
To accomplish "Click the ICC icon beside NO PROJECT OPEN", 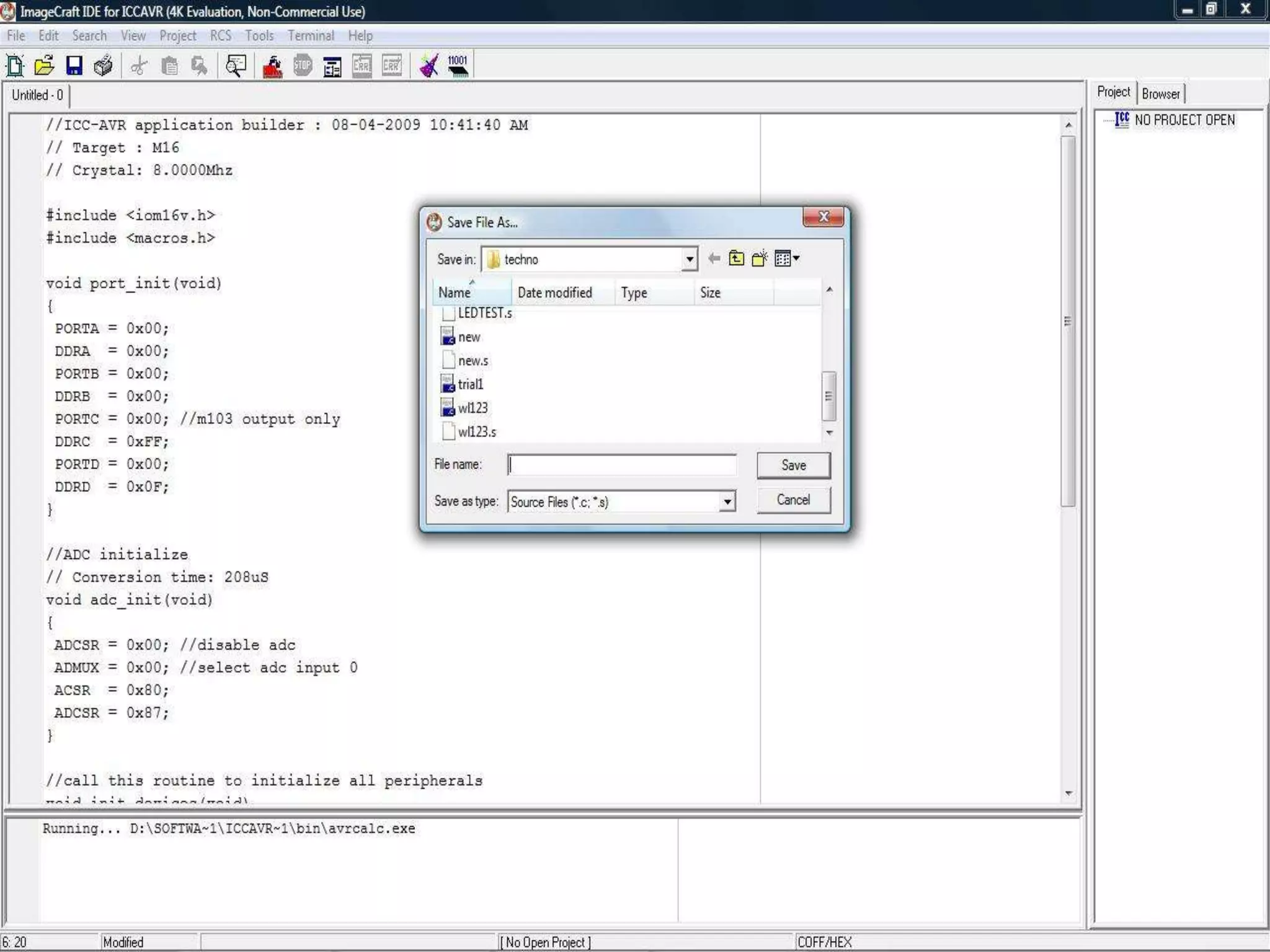I will coord(1122,120).
